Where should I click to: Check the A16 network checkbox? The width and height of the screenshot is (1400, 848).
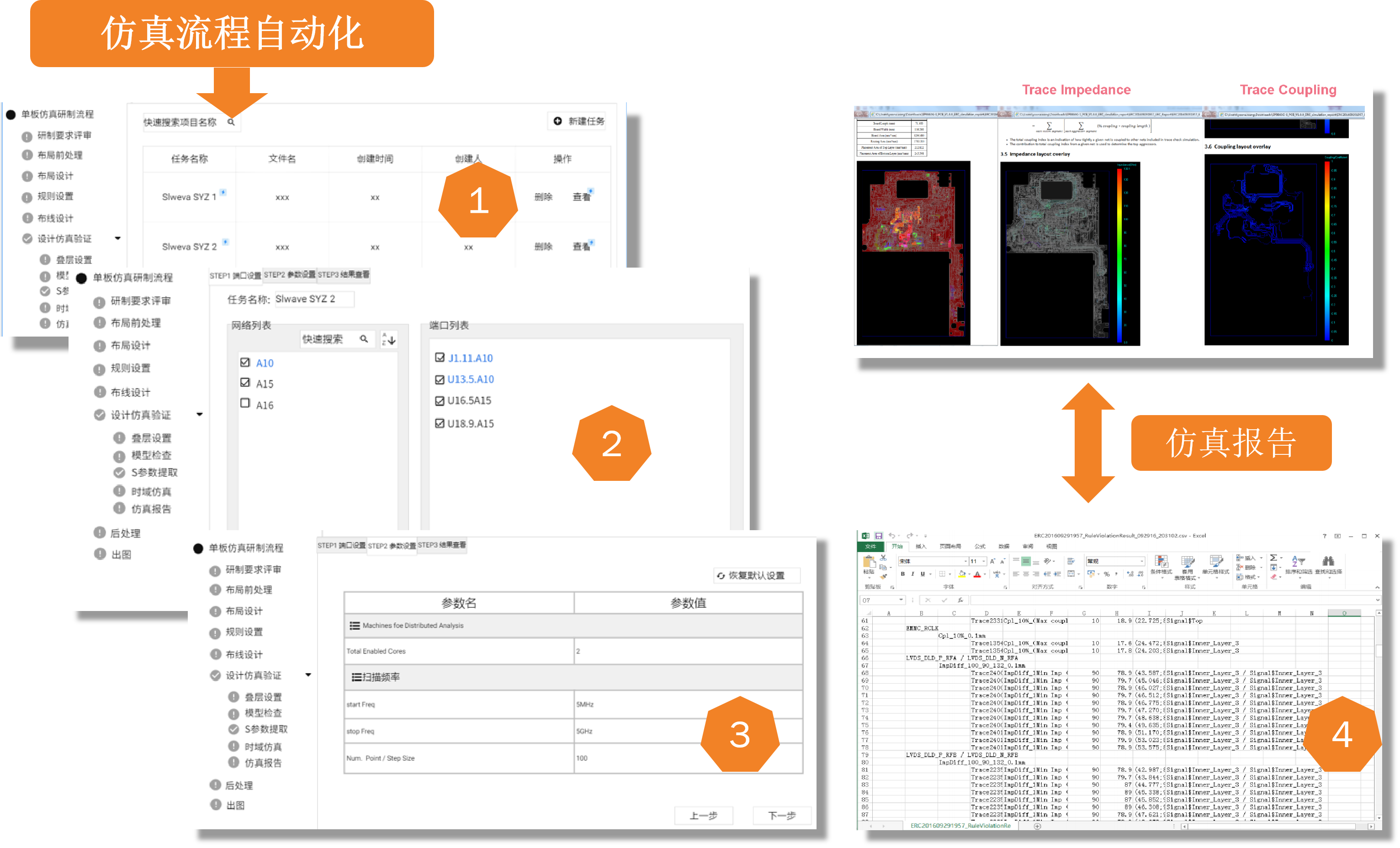coord(245,403)
